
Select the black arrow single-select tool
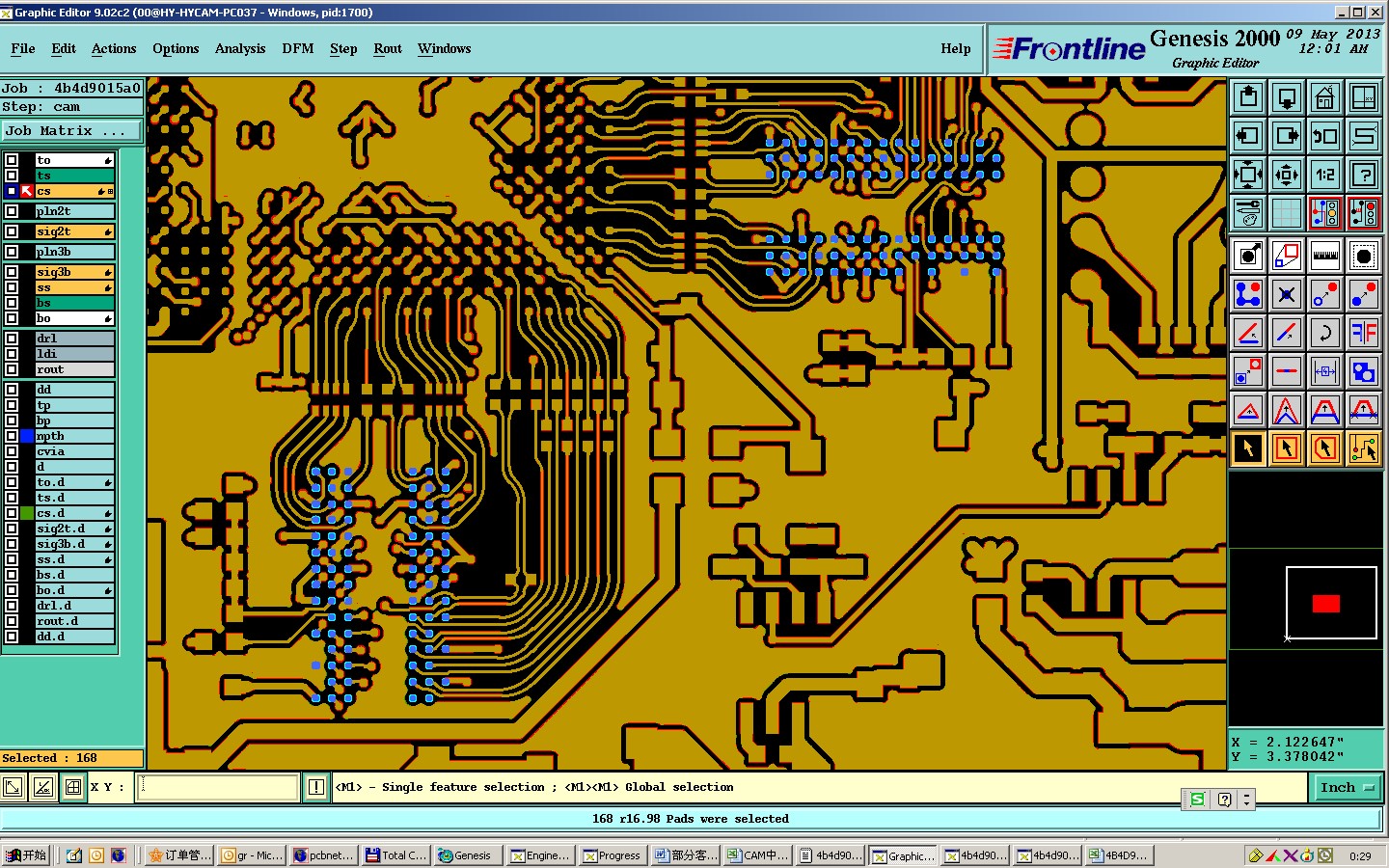[1248, 448]
